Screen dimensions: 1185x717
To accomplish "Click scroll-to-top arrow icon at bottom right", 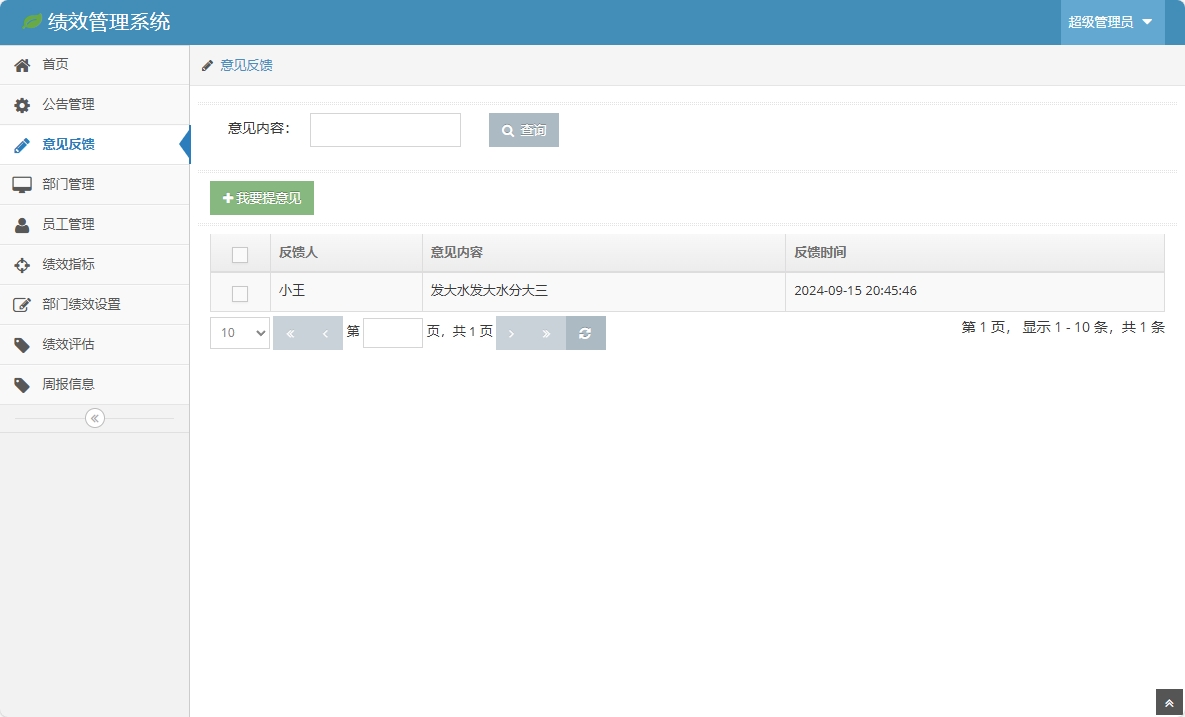I will tap(1169, 703).
